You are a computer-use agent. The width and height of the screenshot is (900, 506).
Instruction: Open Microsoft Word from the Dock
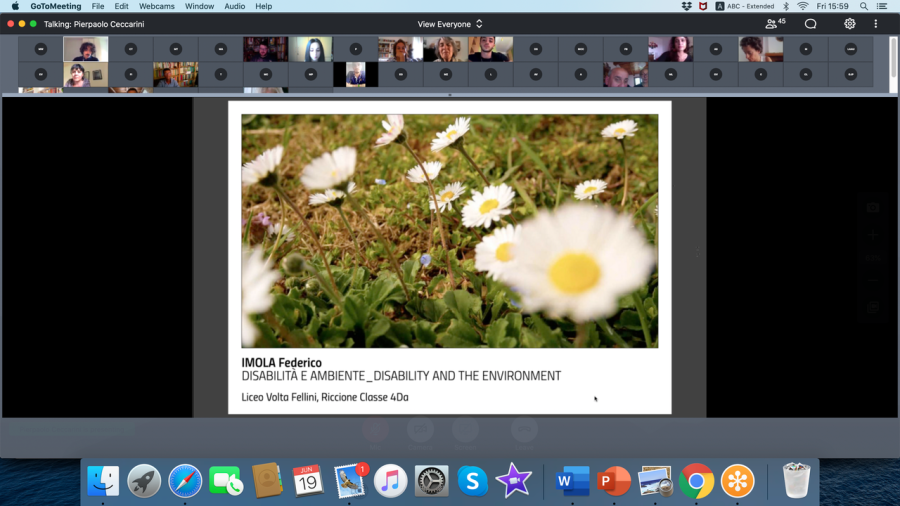[x=572, y=481]
